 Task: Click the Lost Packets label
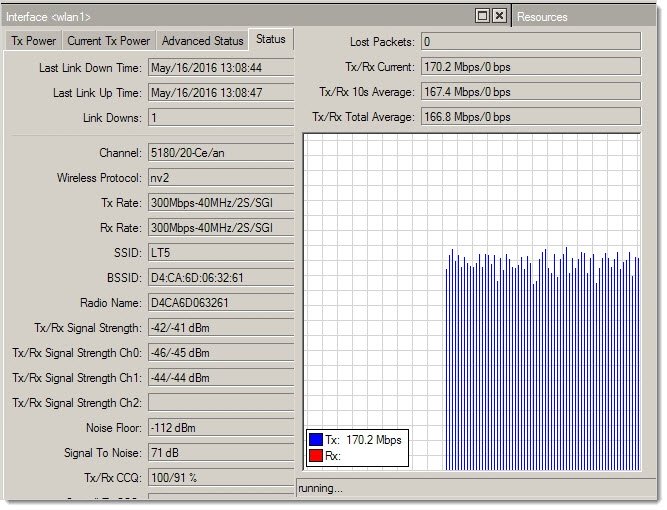point(382,42)
